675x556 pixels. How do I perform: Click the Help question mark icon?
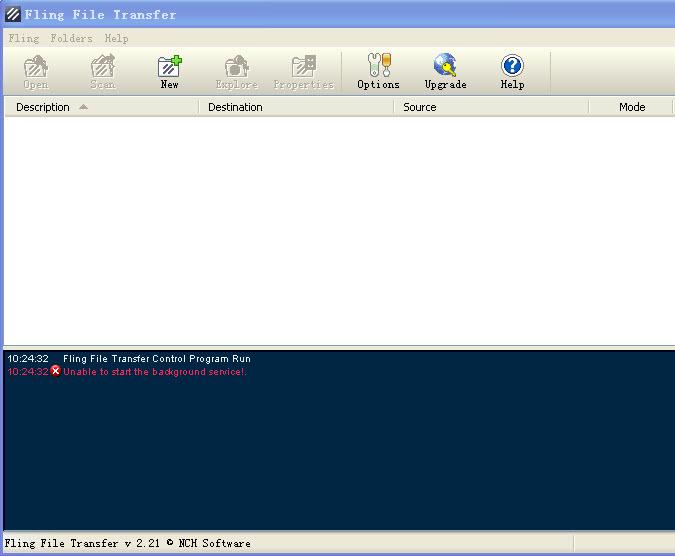coord(512,71)
